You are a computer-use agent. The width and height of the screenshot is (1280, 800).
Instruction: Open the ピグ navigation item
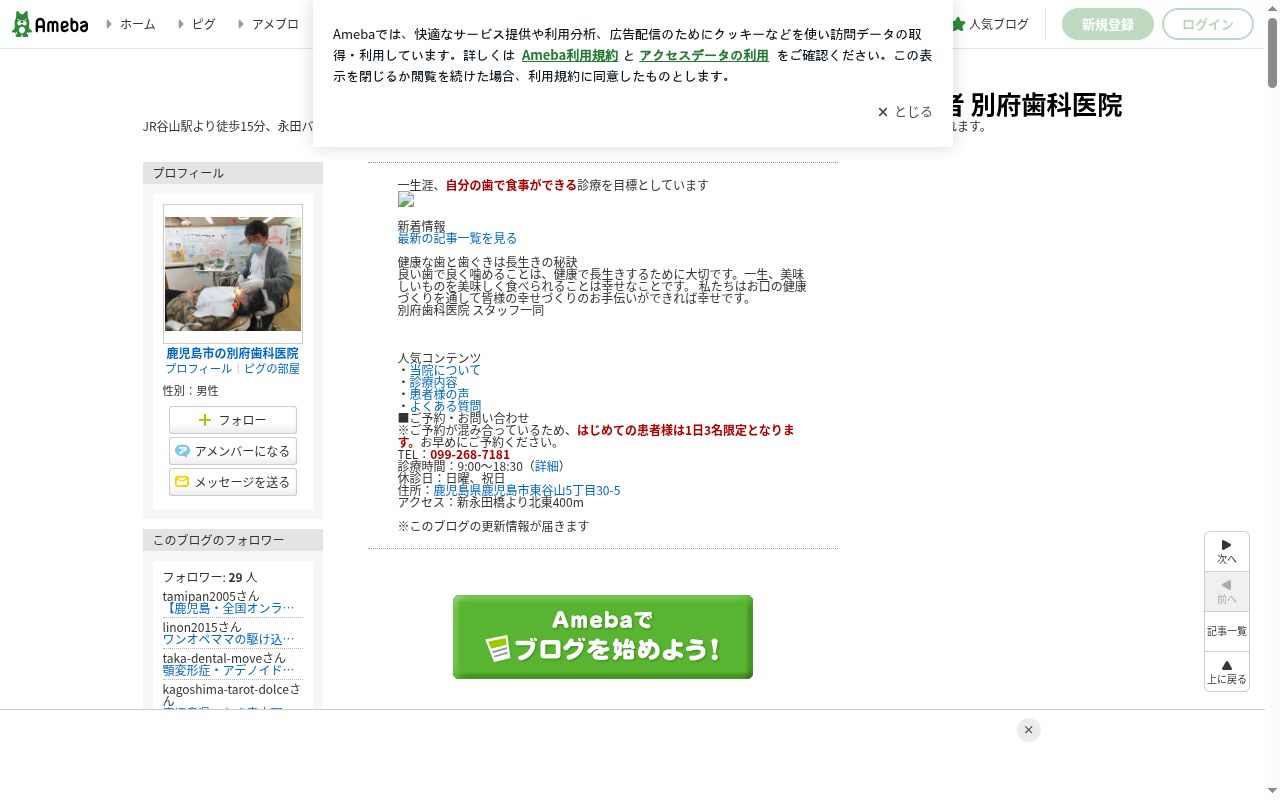pyautogui.click(x=203, y=24)
